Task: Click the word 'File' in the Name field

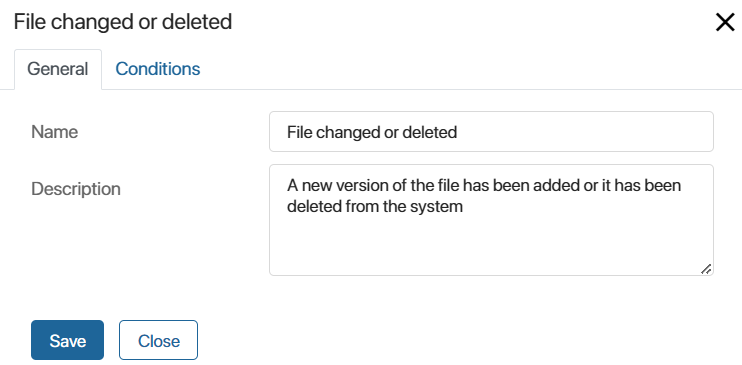Action: pos(300,132)
